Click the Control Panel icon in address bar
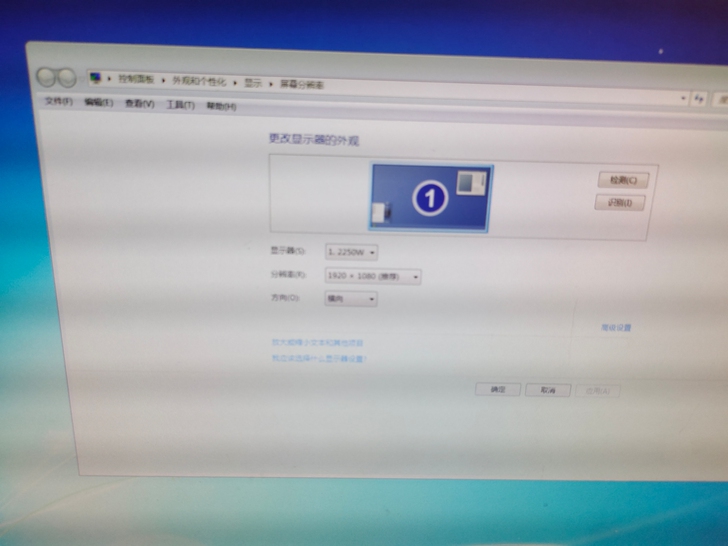 pyautogui.click(x=96, y=78)
